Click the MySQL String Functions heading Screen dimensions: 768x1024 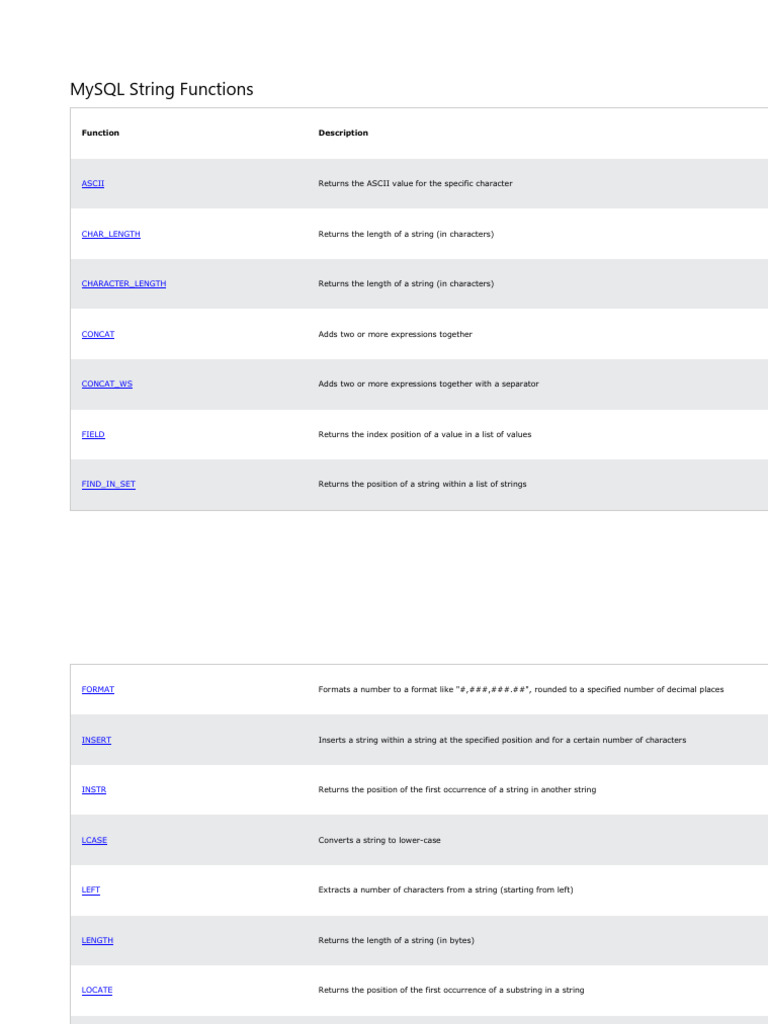162,90
